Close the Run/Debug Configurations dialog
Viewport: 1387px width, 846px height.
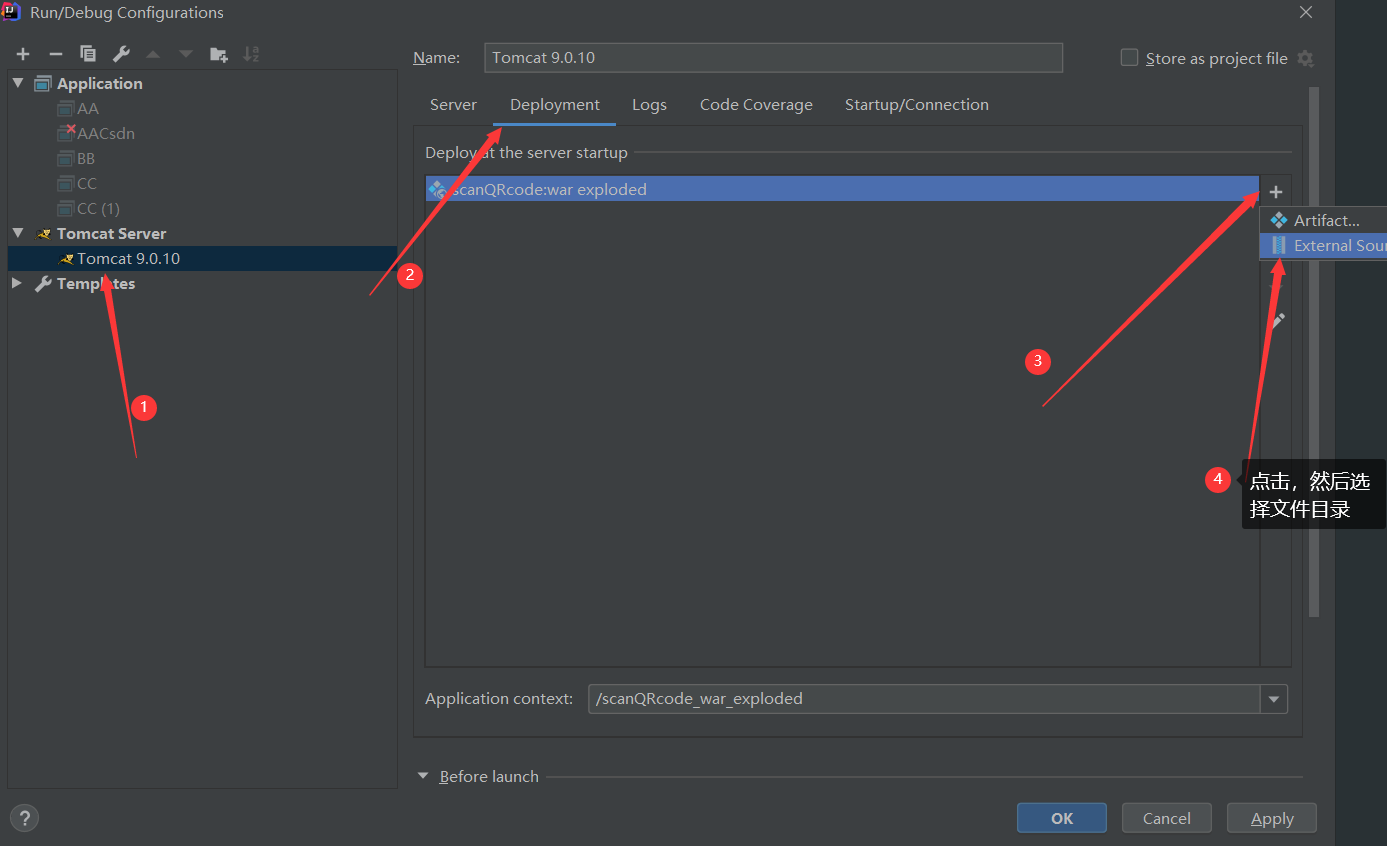[x=1306, y=13]
